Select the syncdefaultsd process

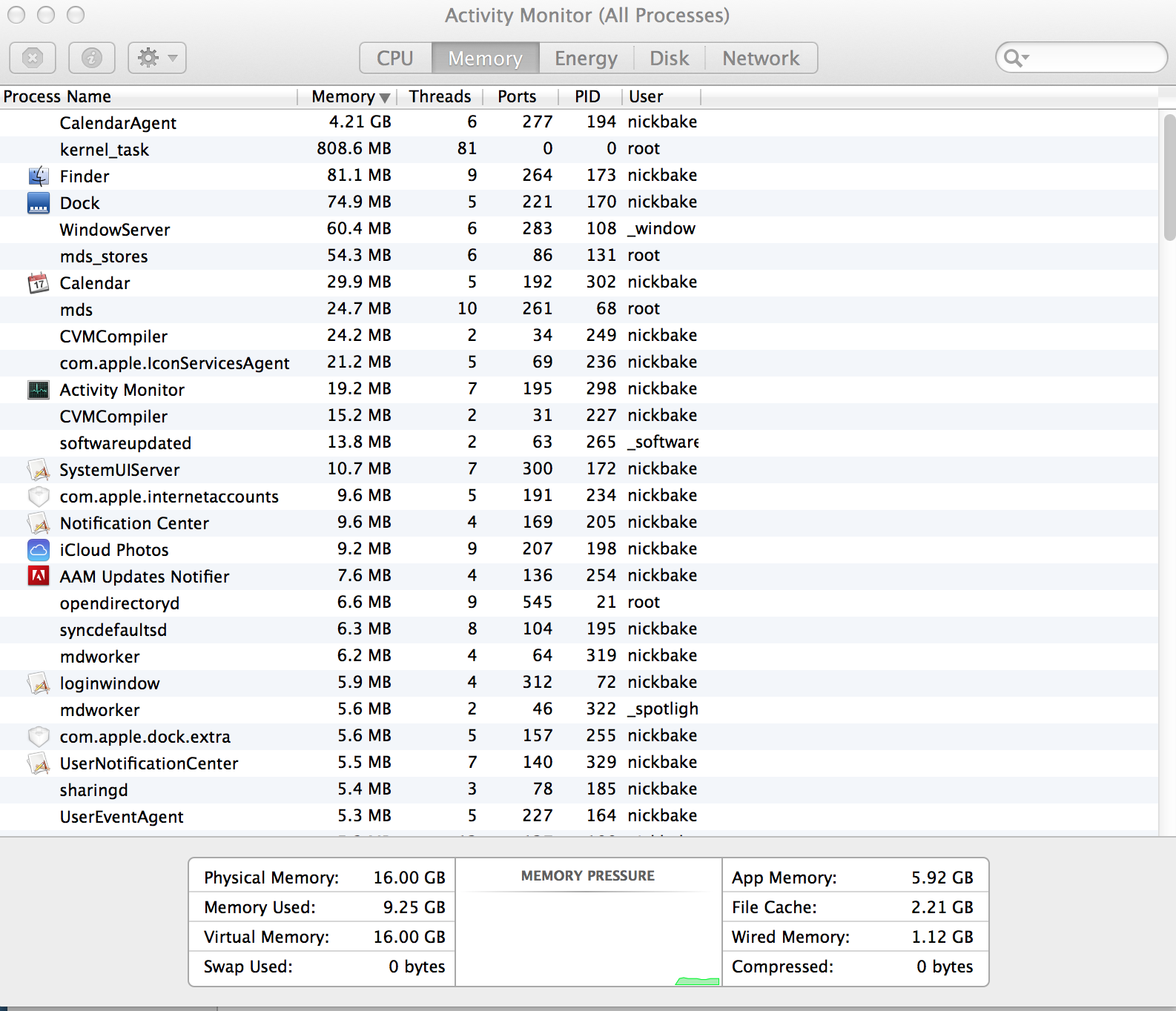click(x=579, y=630)
